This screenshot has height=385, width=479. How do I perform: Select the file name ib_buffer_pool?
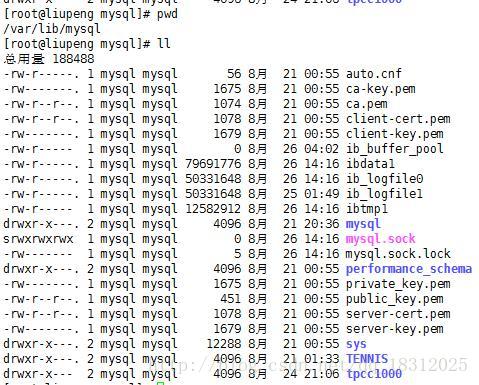[395, 149]
